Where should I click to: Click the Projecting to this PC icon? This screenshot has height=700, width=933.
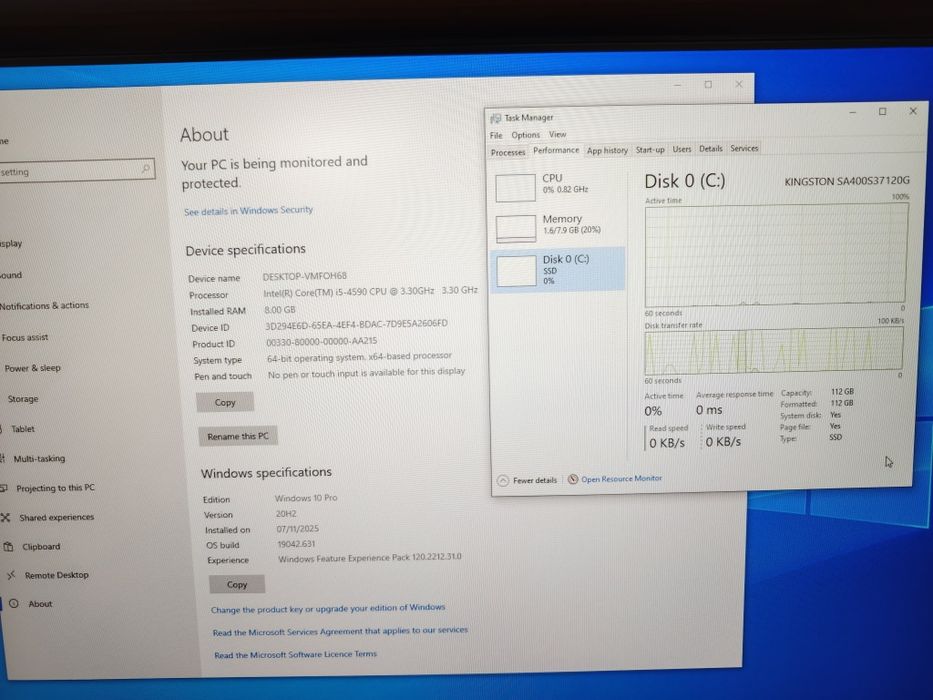pyautogui.click(x=4, y=488)
